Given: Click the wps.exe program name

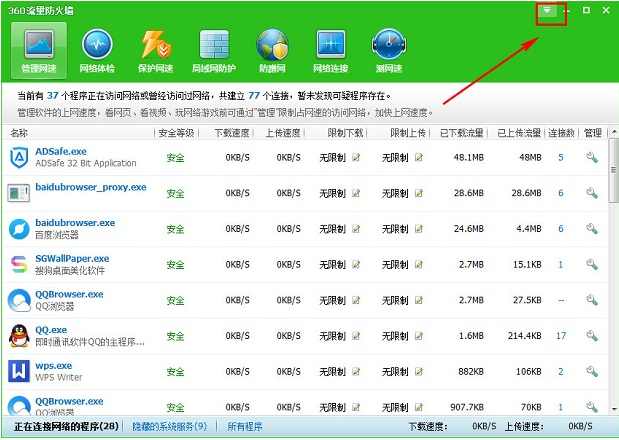Looking at the screenshot, I should click(54, 366).
